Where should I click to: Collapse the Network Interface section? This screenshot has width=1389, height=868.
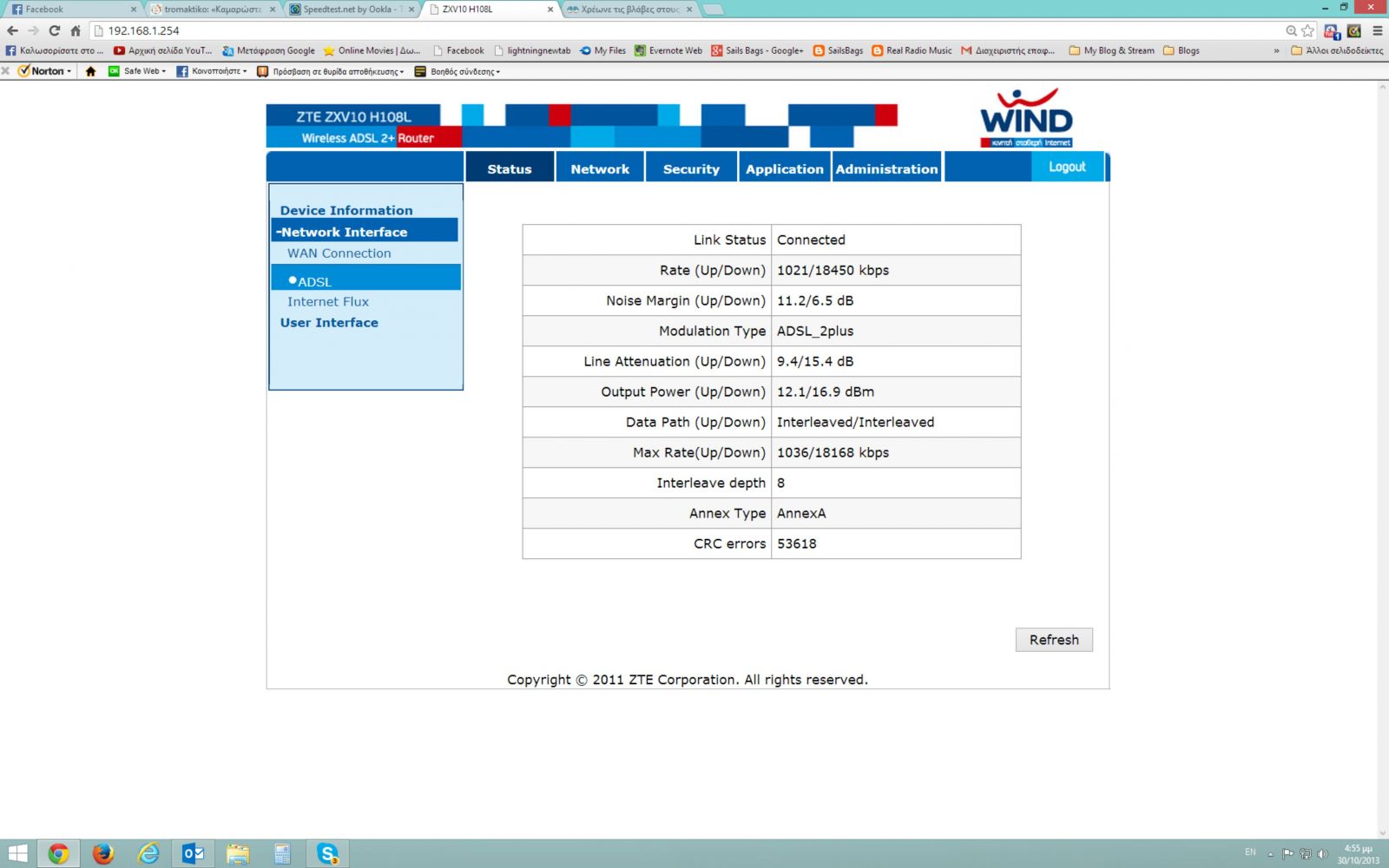tap(365, 232)
